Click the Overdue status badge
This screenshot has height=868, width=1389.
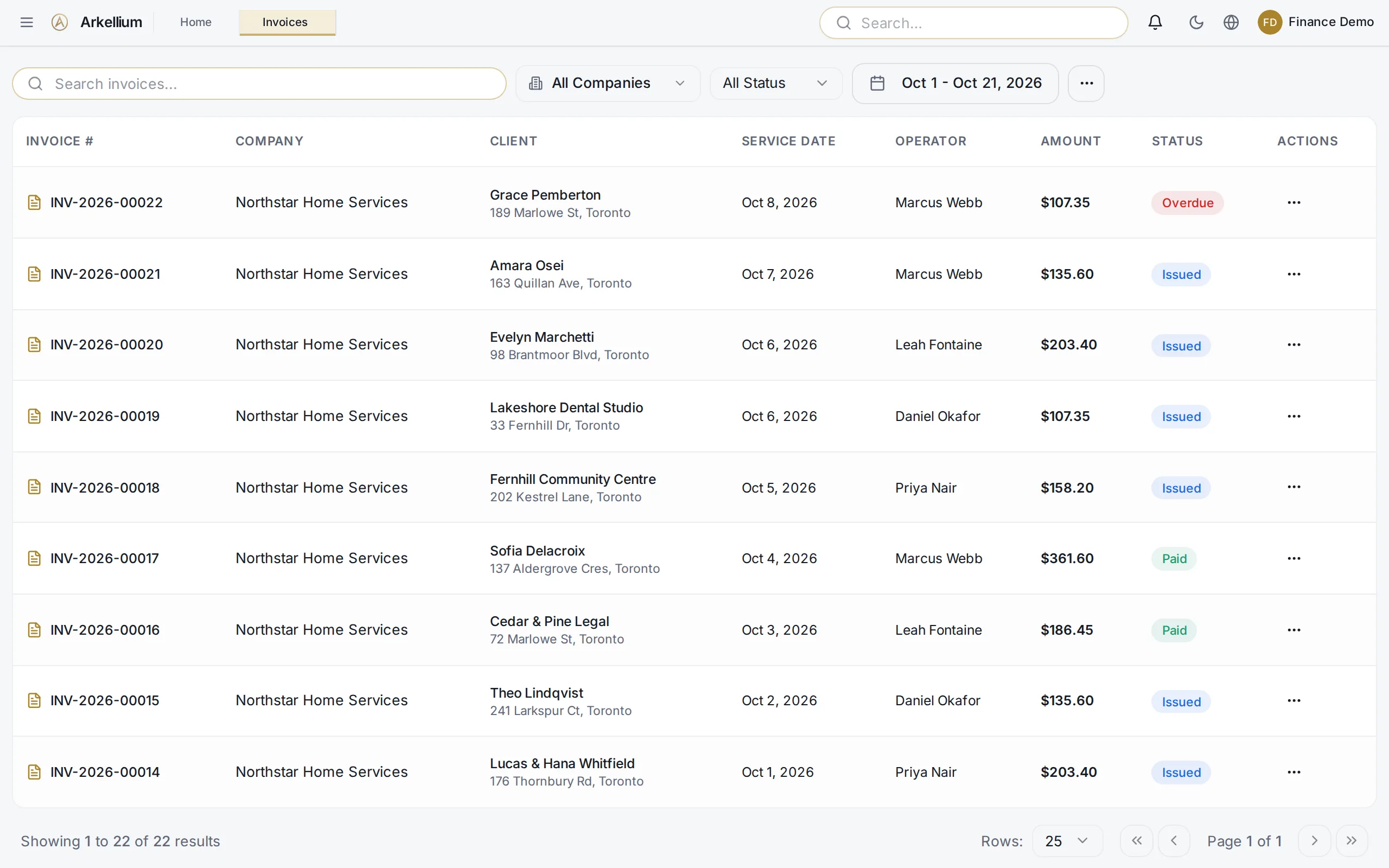point(1187,203)
